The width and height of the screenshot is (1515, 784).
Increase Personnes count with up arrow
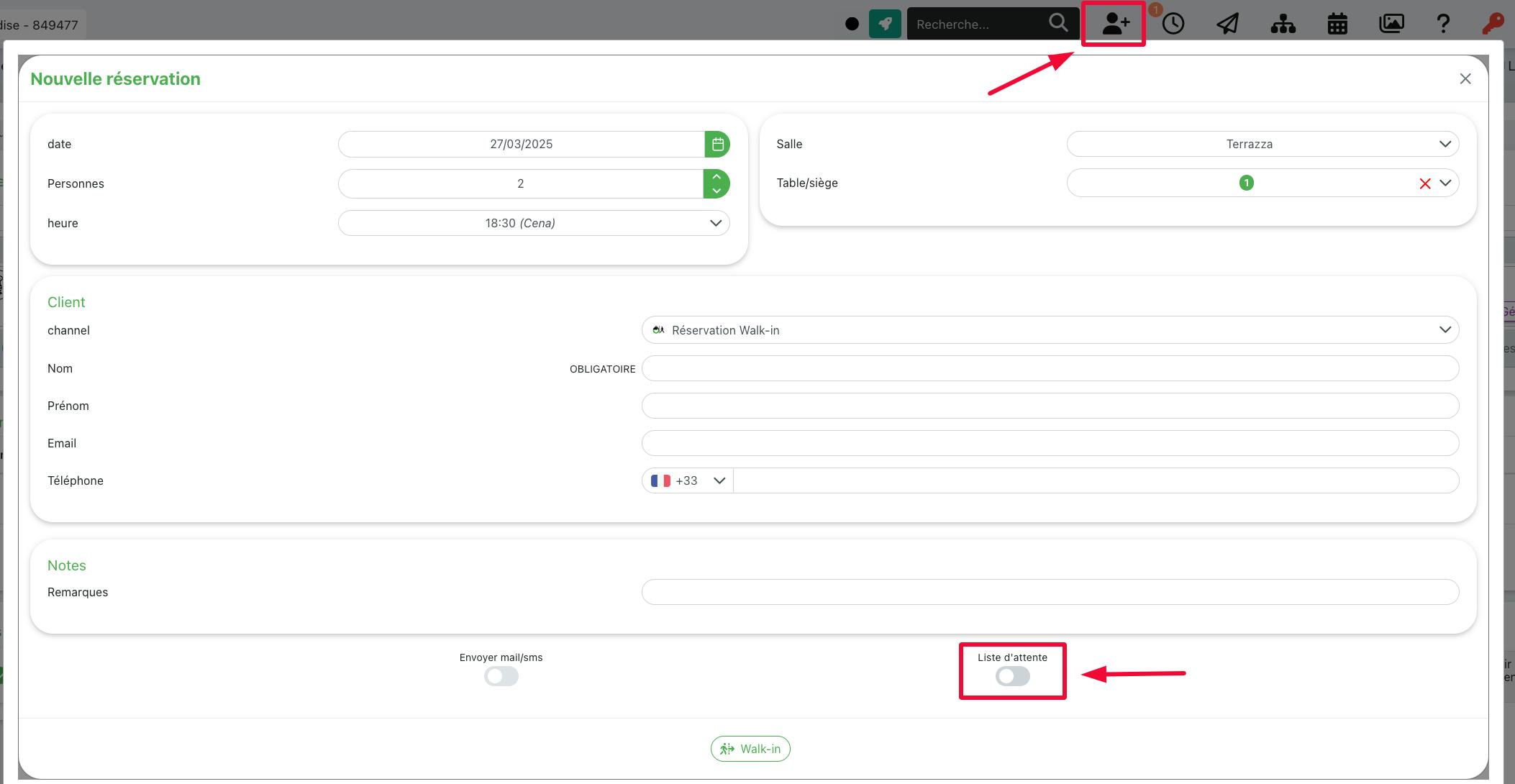716,176
